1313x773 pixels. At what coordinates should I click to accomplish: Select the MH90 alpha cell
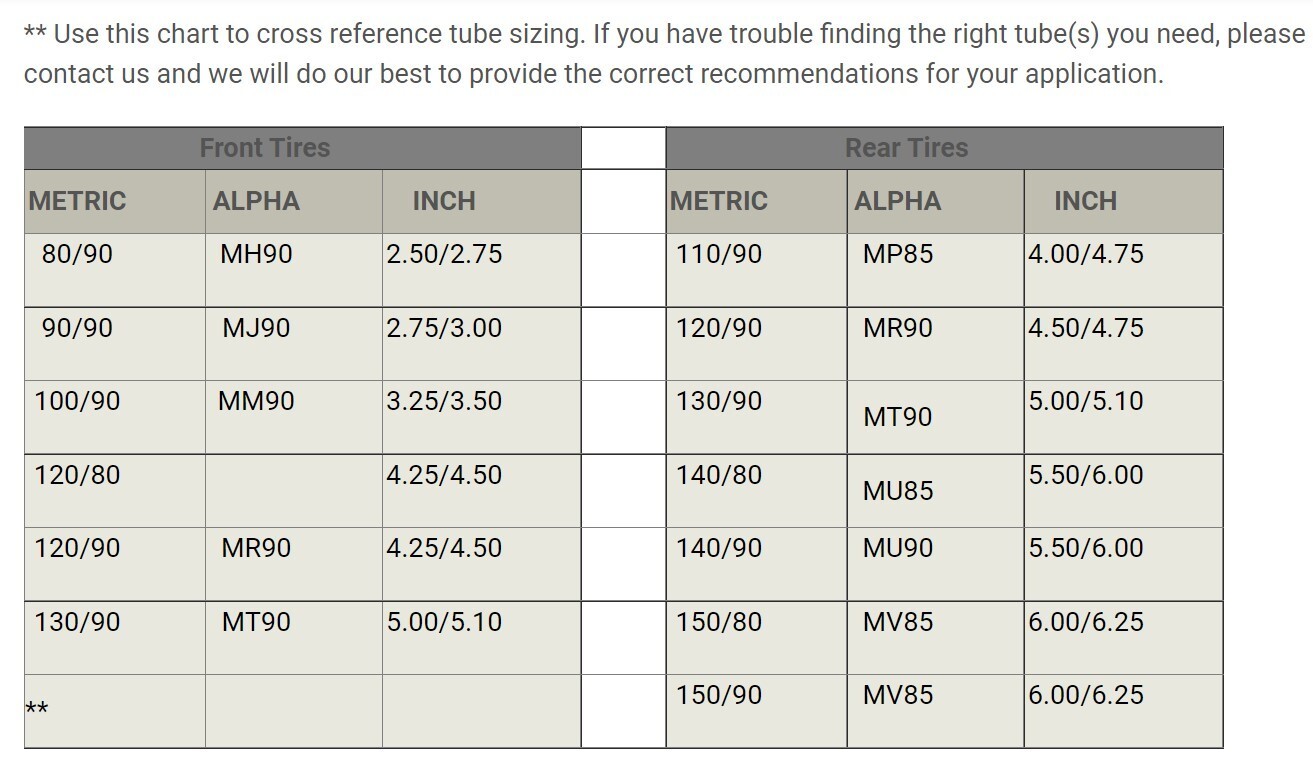click(x=294, y=271)
